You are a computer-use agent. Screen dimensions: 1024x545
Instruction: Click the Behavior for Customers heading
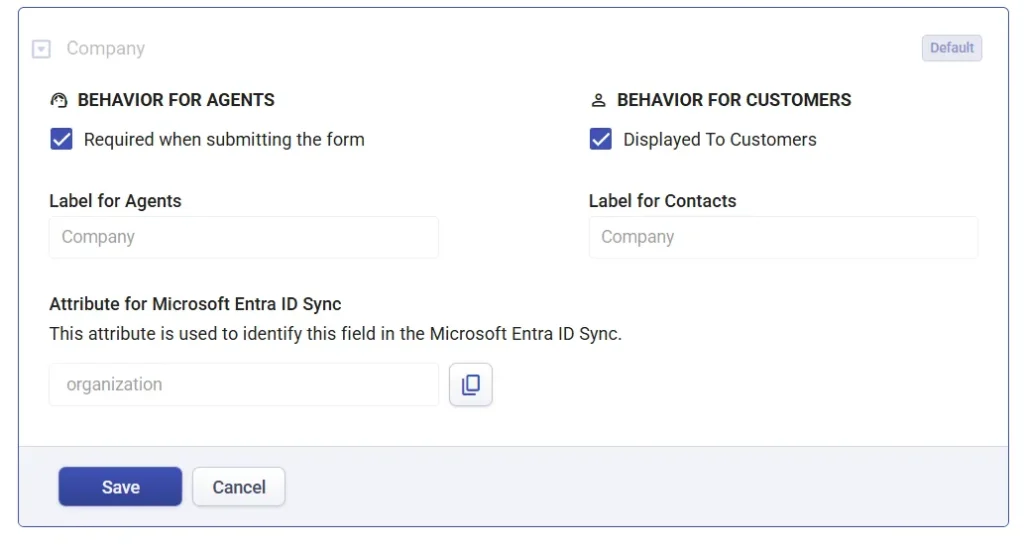click(x=734, y=100)
